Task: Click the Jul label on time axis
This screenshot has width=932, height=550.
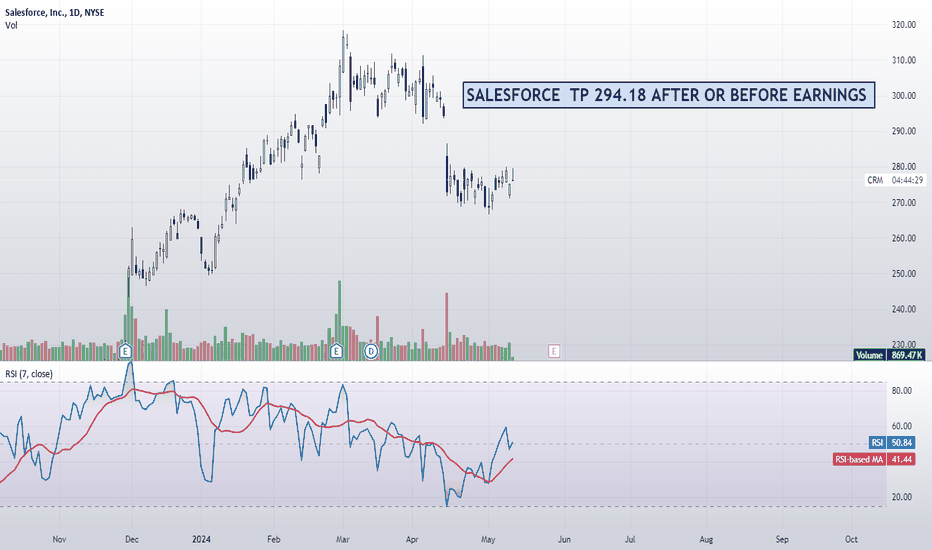Action: [x=630, y=539]
